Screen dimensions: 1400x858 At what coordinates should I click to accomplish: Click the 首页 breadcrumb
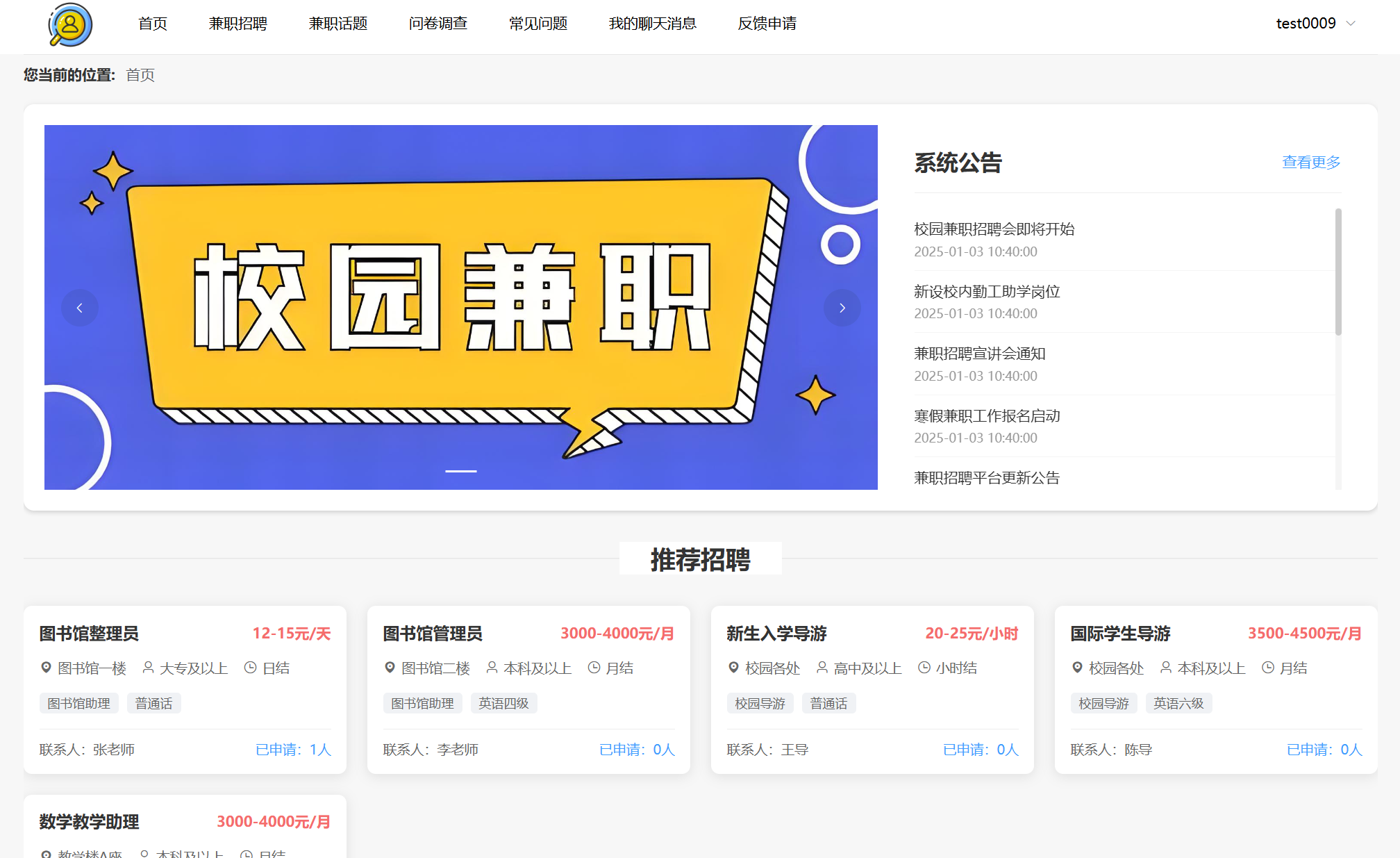click(x=140, y=75)
